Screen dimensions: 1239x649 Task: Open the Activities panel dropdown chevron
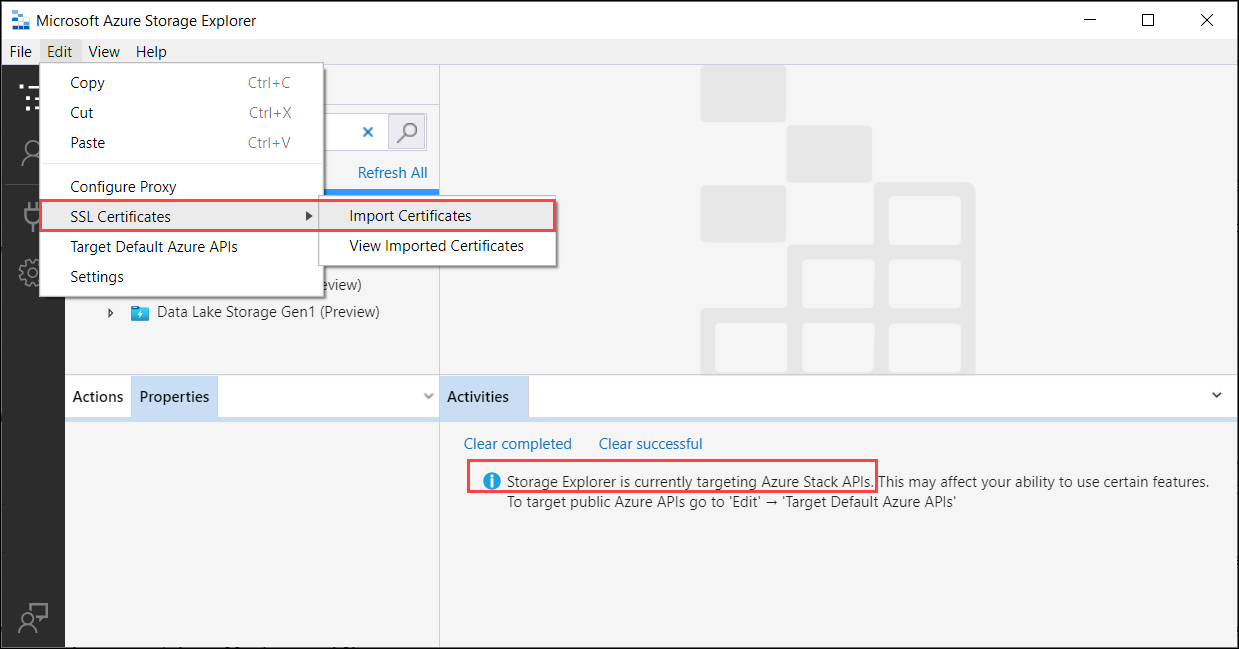1217,395
